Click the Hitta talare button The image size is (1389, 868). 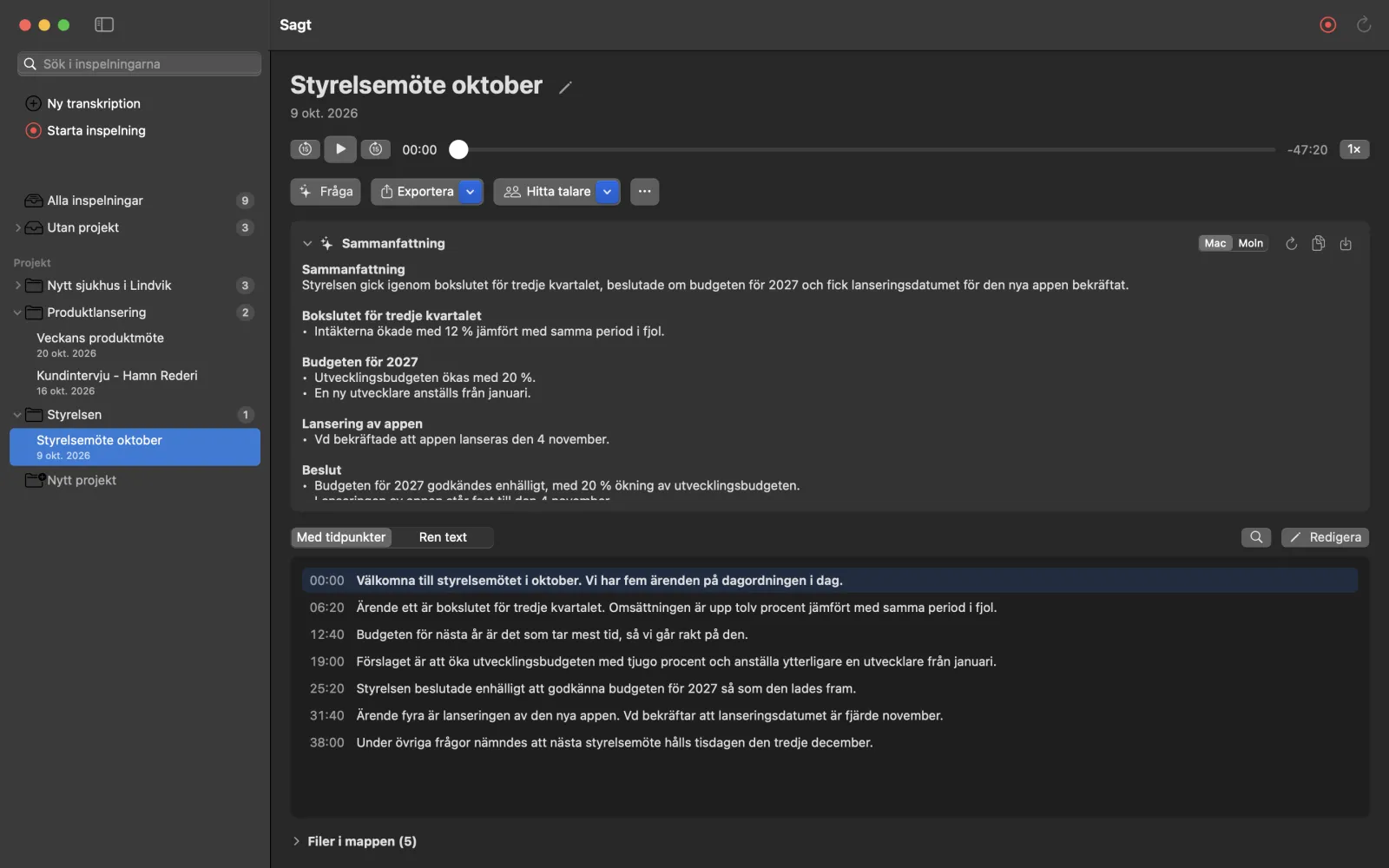[547, 192]
